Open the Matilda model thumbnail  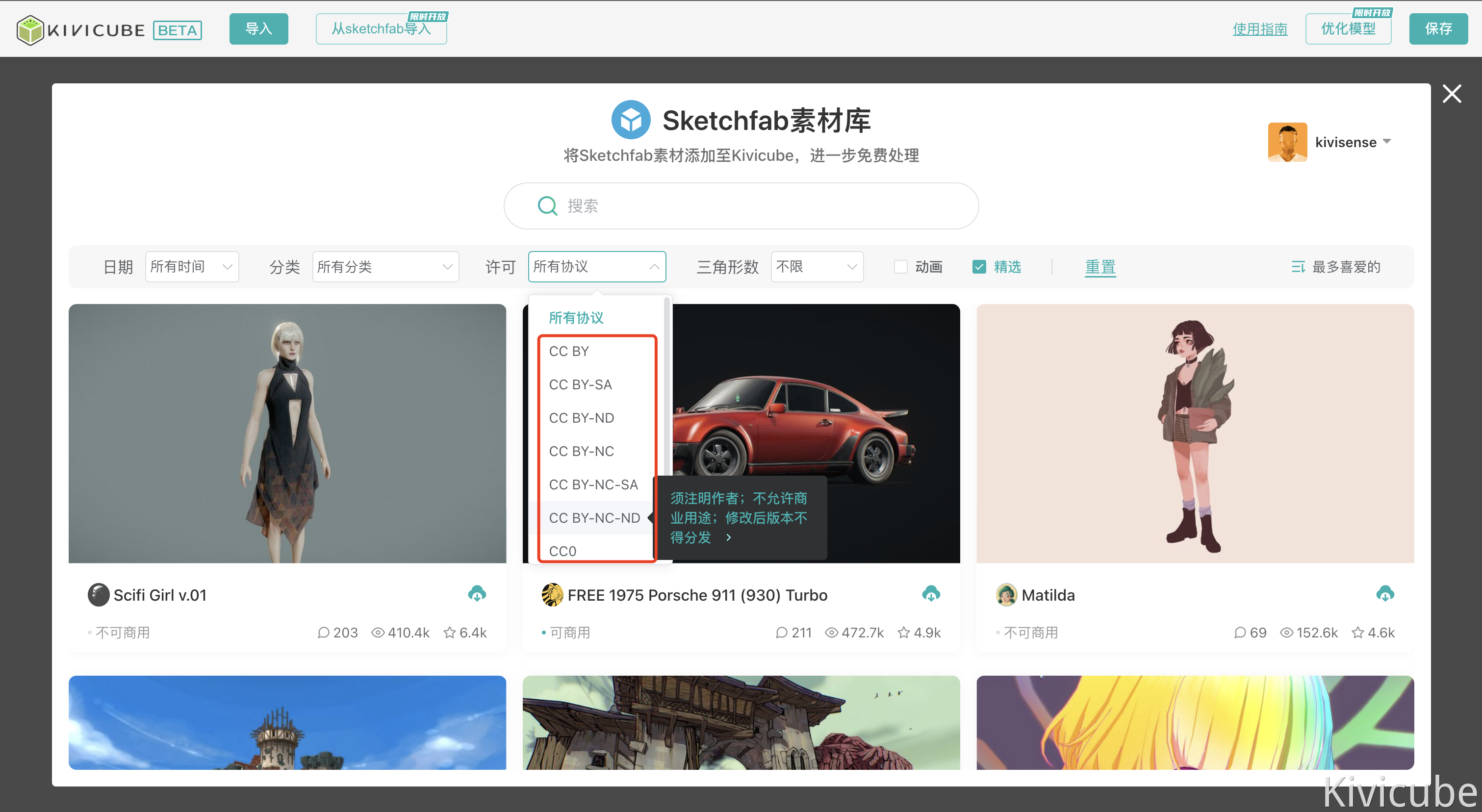point(1195,433)
